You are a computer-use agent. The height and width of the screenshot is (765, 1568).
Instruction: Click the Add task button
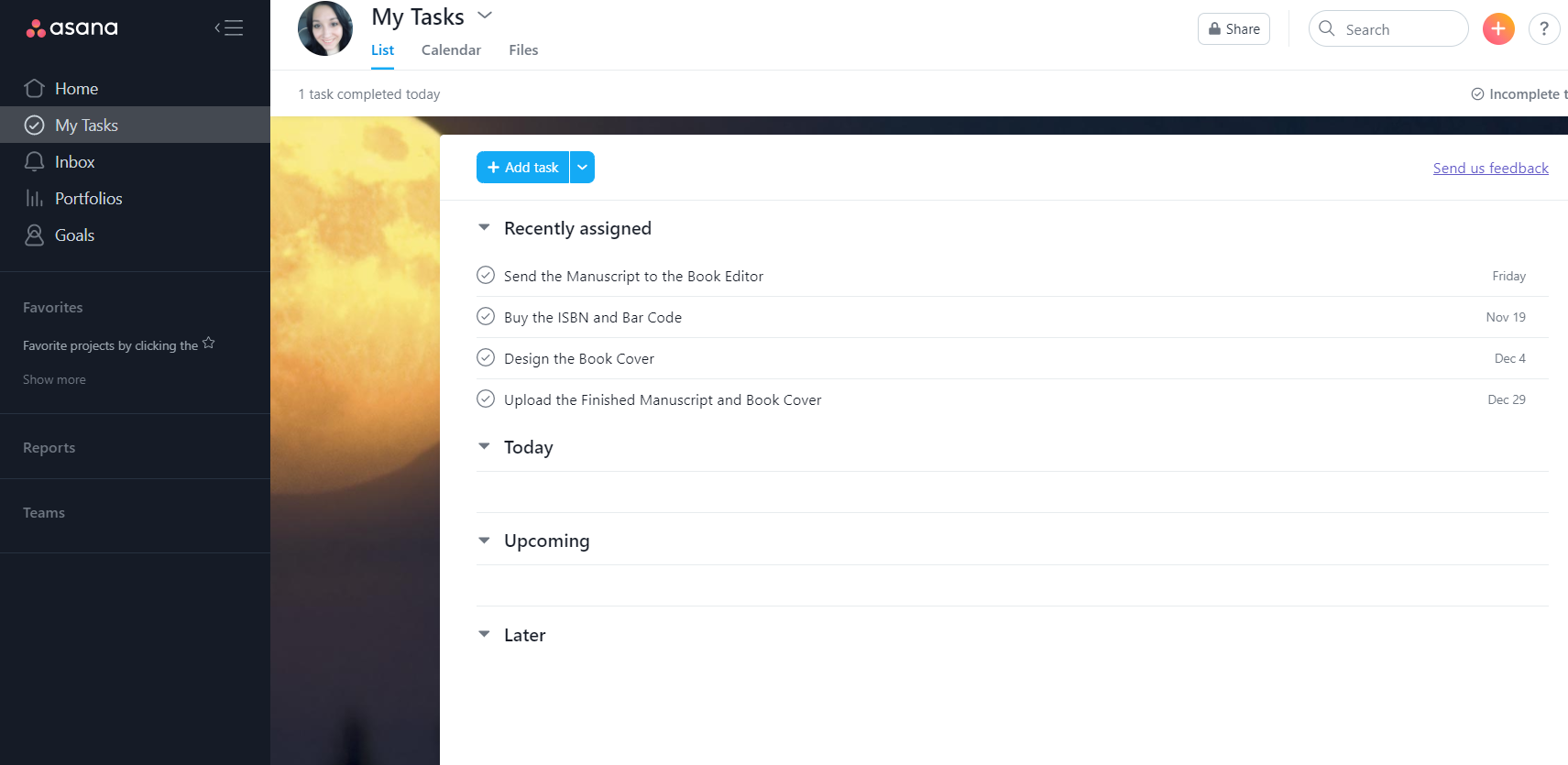(x=522, y=167)
